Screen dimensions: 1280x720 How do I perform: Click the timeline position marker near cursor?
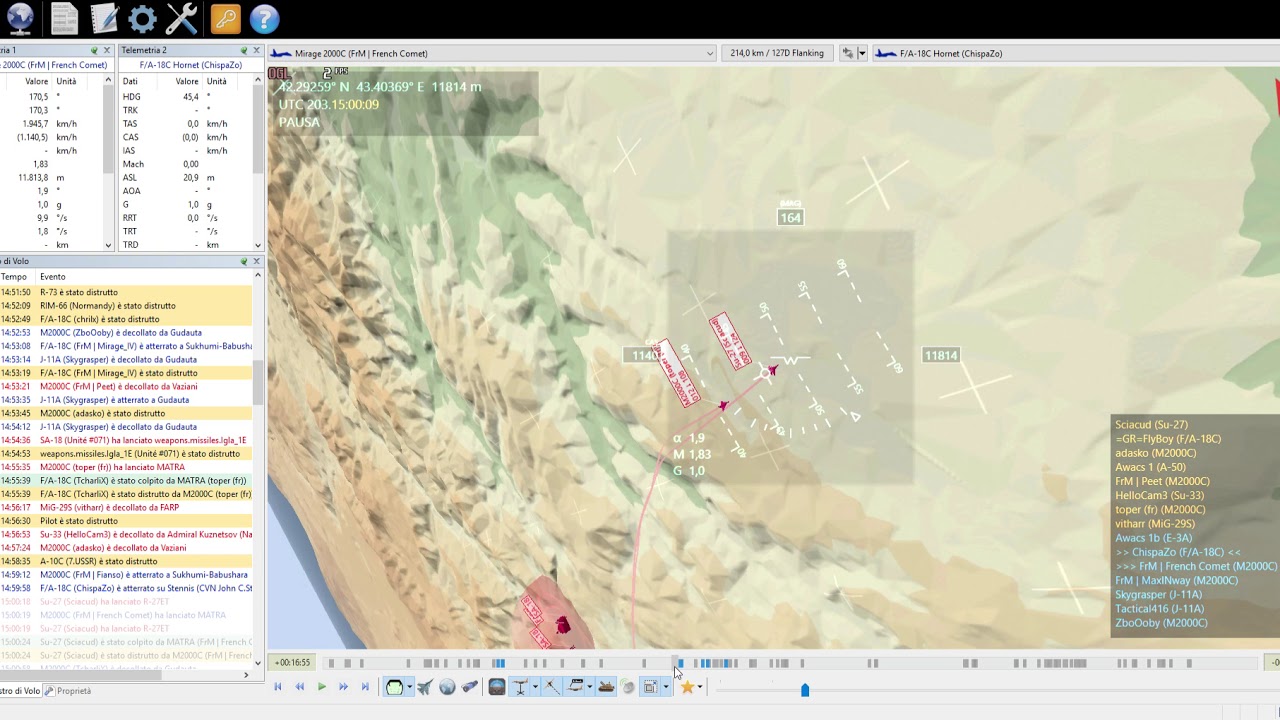click(676, 662)
